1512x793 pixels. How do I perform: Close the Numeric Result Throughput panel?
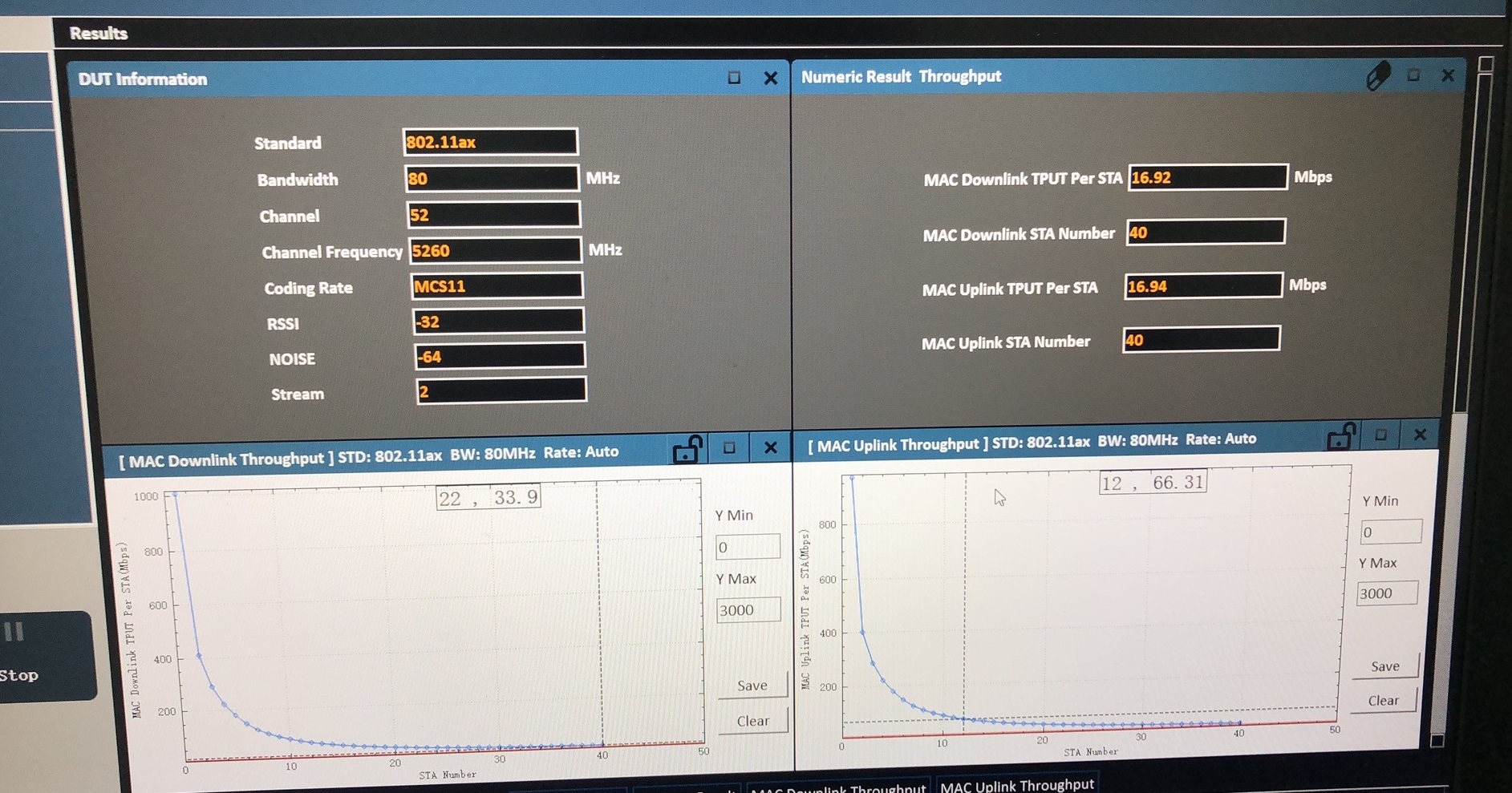click(1448, 75)
